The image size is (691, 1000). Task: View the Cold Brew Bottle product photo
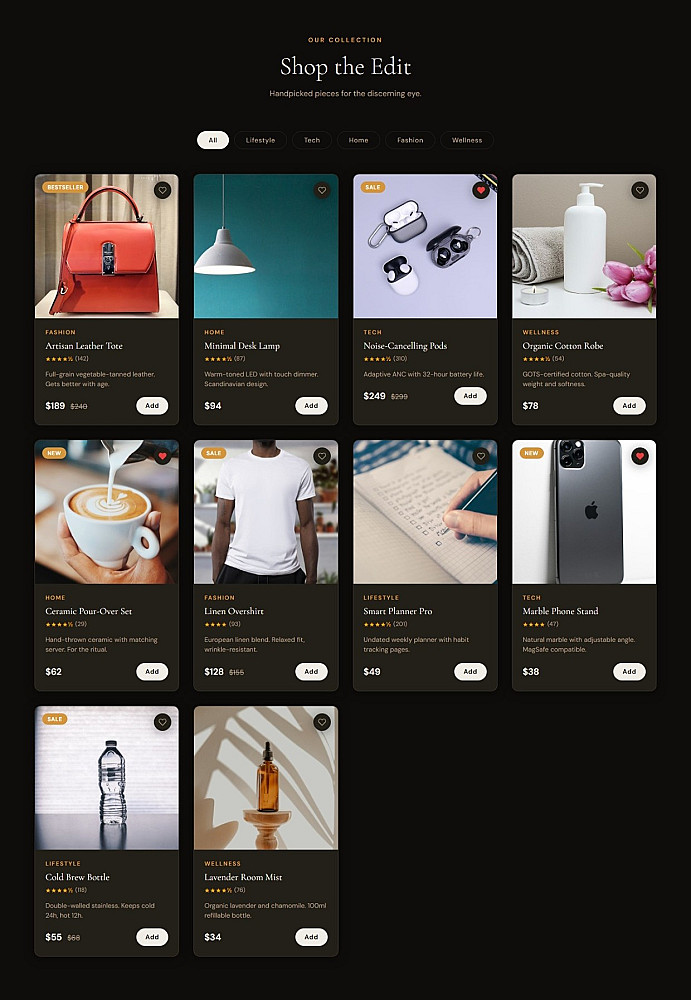point(107,778)
